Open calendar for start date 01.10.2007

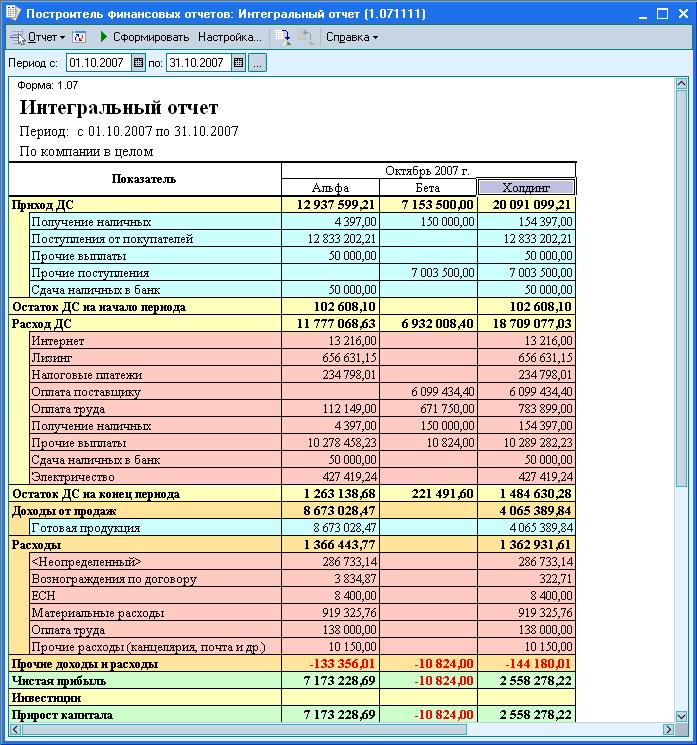pyautogui.click(x=138, y=63)
